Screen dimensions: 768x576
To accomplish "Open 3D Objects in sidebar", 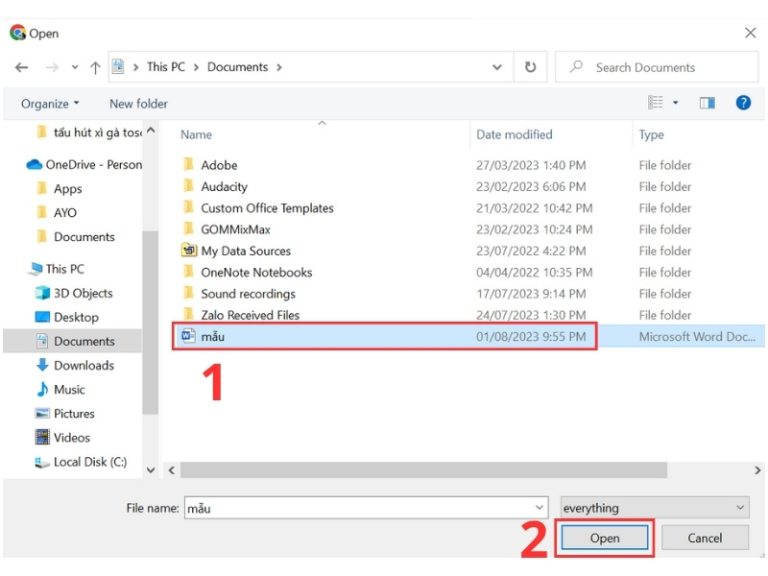I will 83,293.
